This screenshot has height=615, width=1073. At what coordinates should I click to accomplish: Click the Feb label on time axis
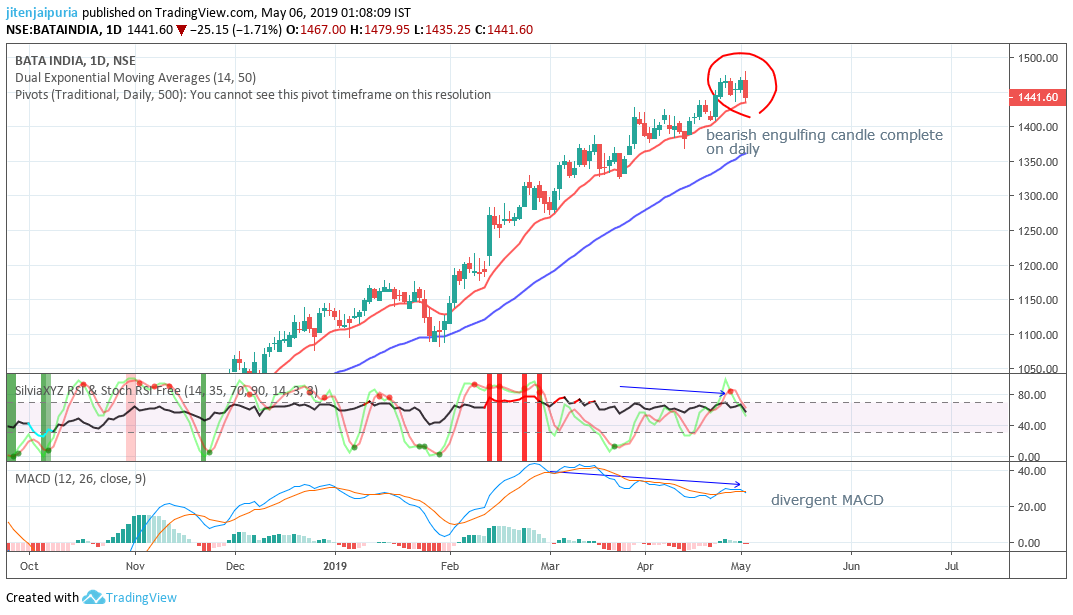(x=450, y=566)
